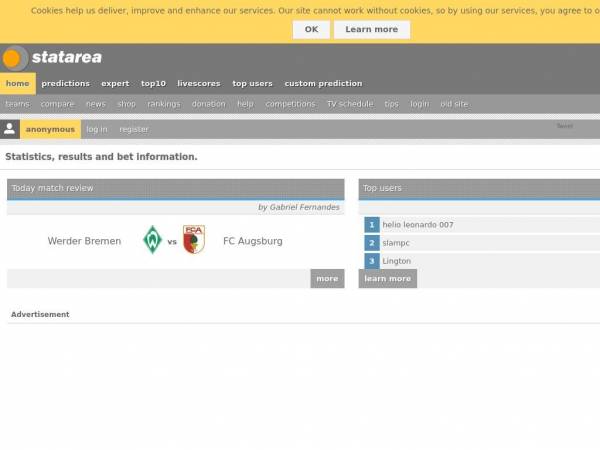Viewport: 600px width, 450px height.
Task: Open the Werder Bremen club crest
Action: [152, 240]
